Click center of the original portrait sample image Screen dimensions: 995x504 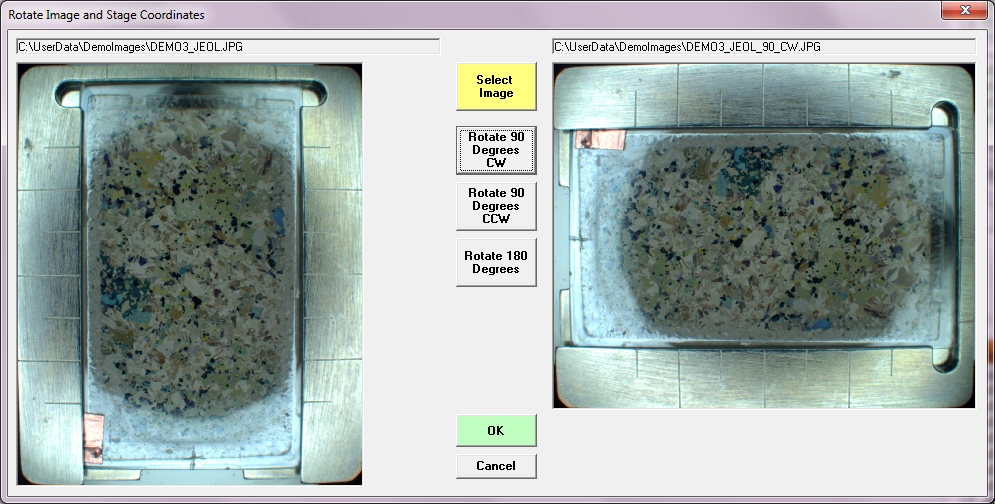[x=190, y=275]
